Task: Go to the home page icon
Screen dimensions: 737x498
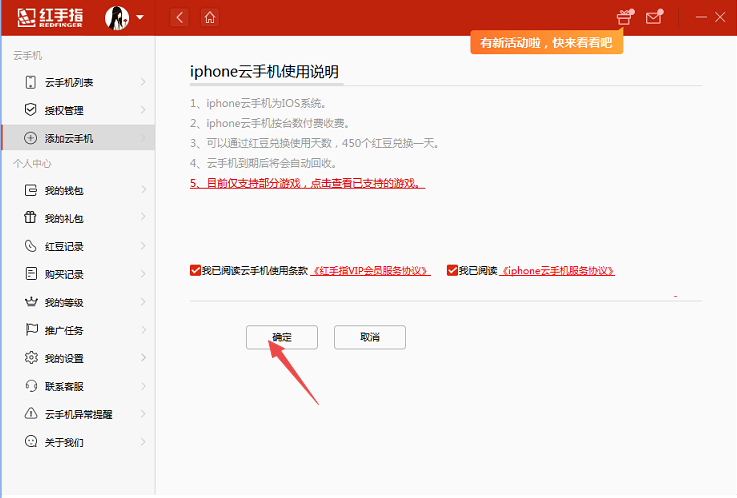Action: [x=210, y=18]
